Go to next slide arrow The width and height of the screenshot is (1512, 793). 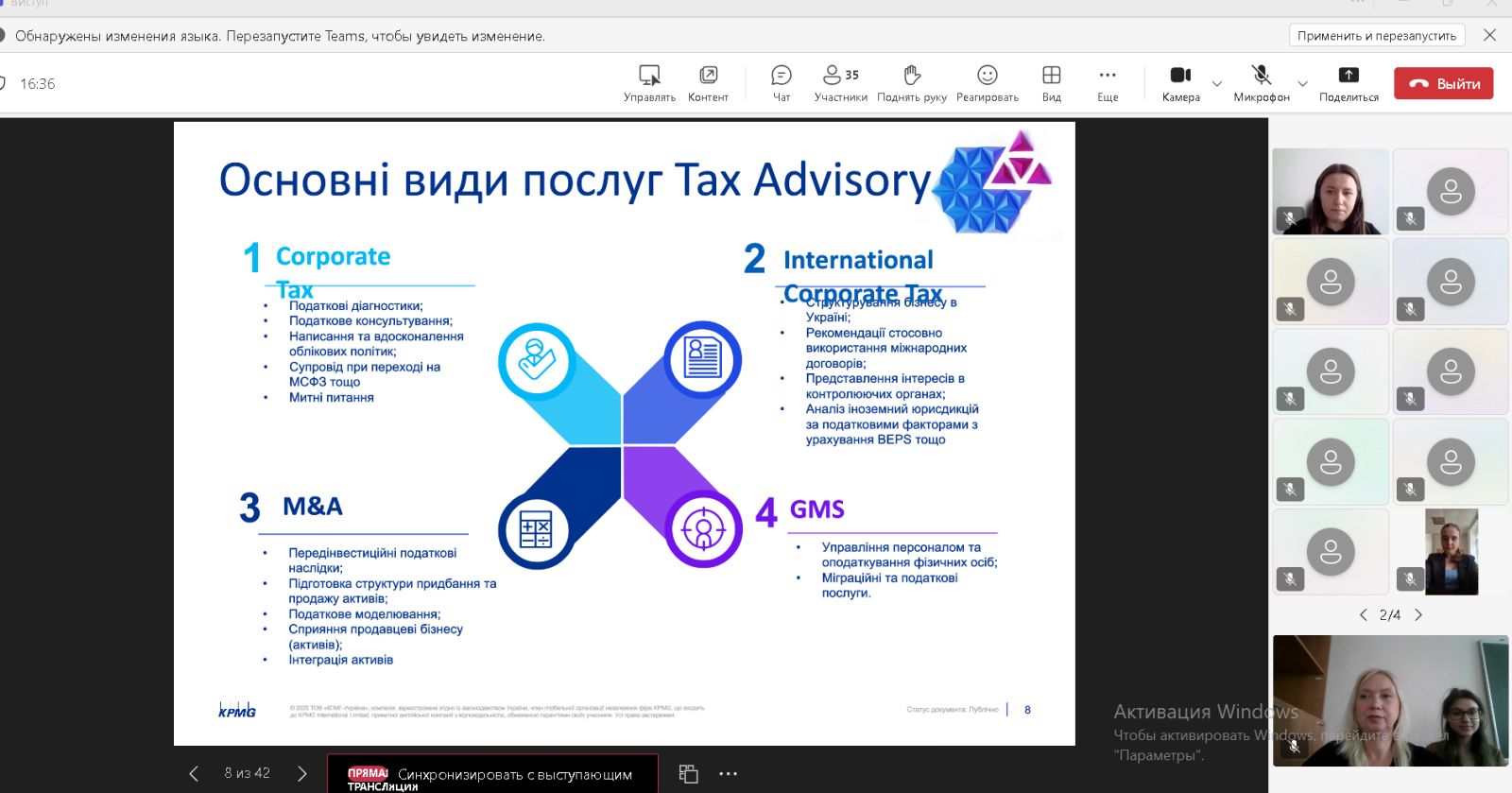[302, 774]
